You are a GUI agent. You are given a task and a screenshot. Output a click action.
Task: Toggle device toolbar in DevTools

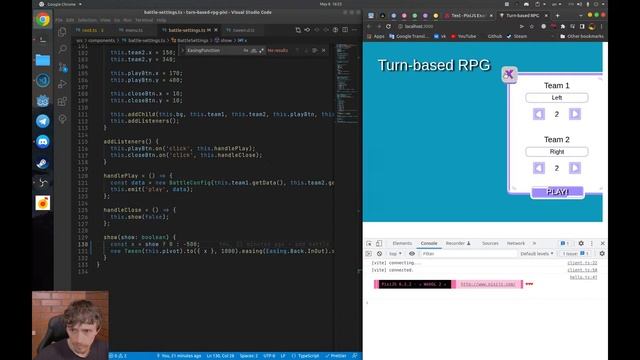pos(379,243)
